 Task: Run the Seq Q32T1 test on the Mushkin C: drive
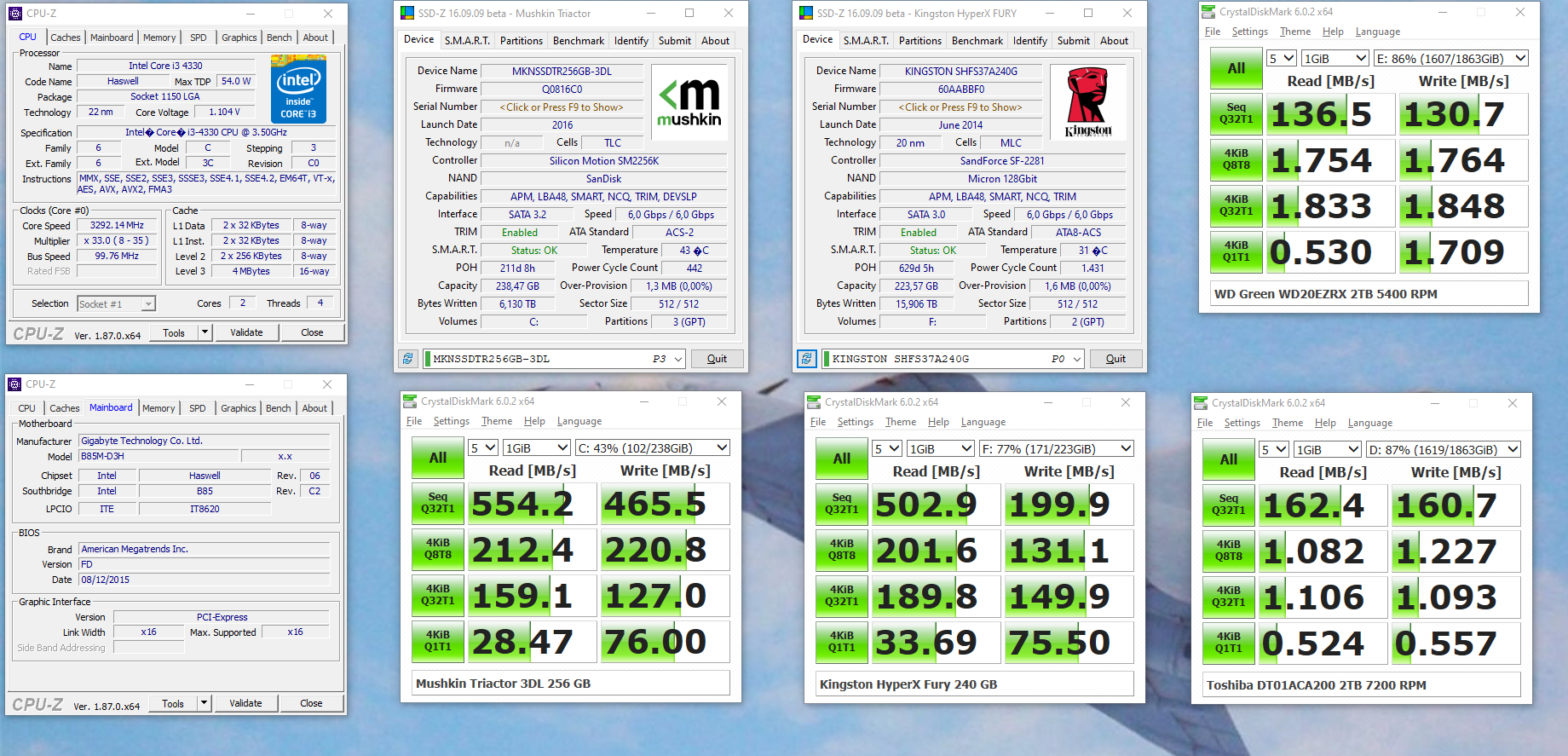pyautogui.click(x=437, y=503)
